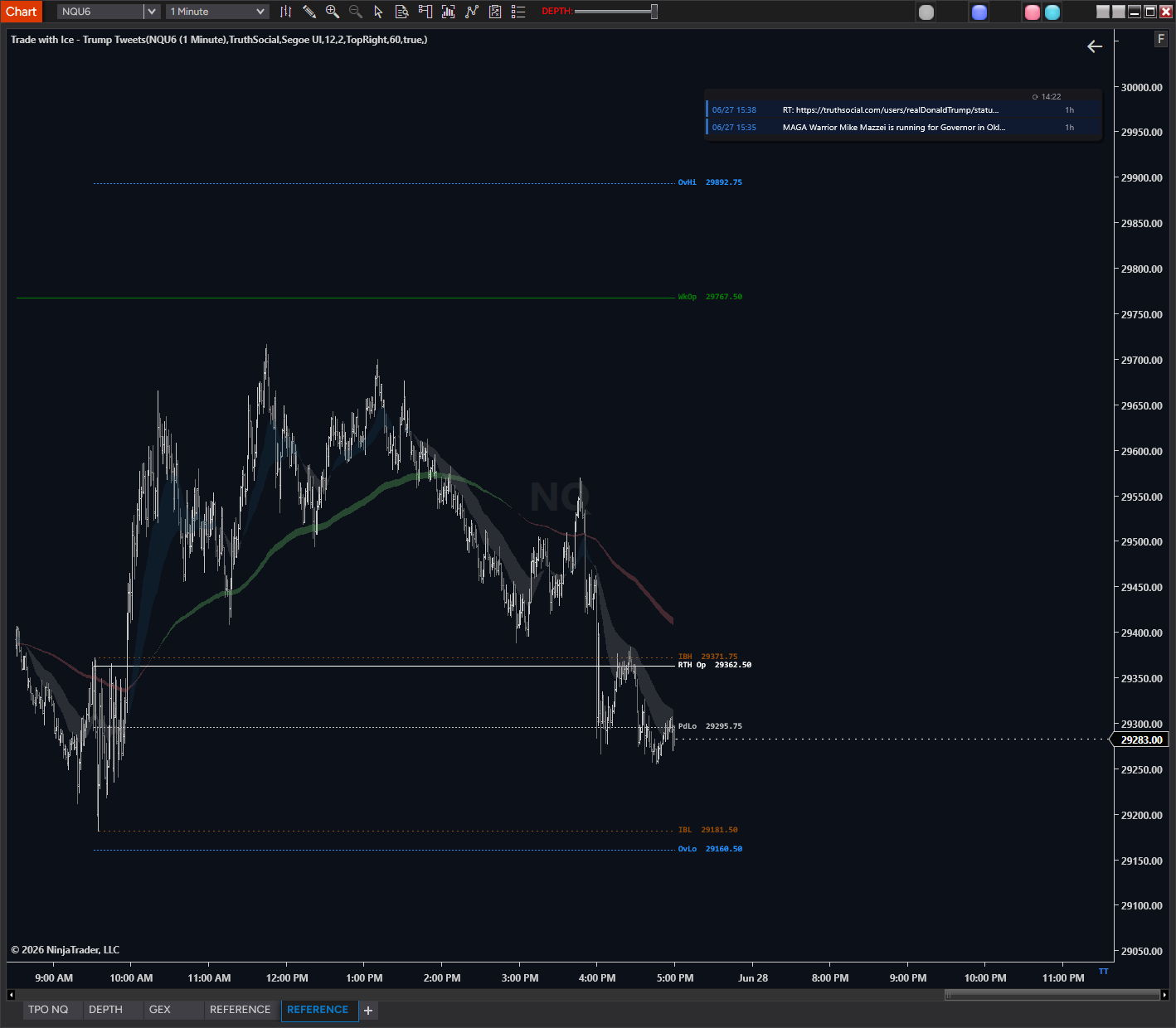1176x1028 pixels.
Task: Click the refresh icon beside 14:22
Action: (x=1035, y=97)
